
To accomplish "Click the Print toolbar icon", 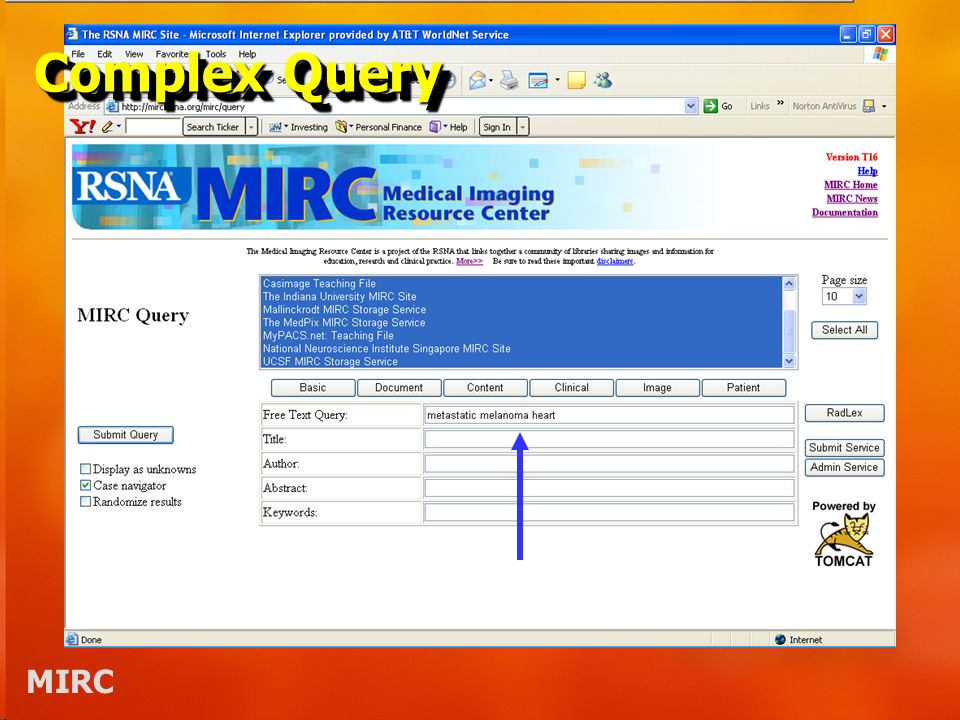I will click(509, 80).
